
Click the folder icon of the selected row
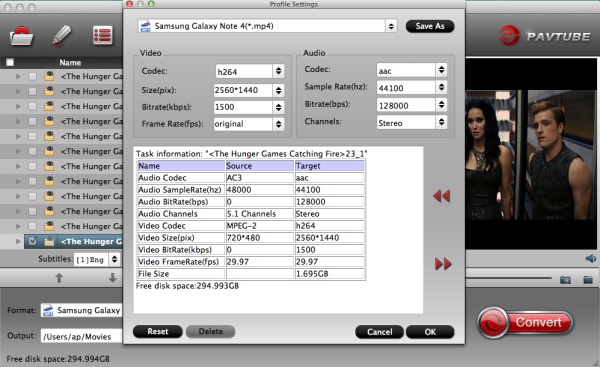point(49,241)
